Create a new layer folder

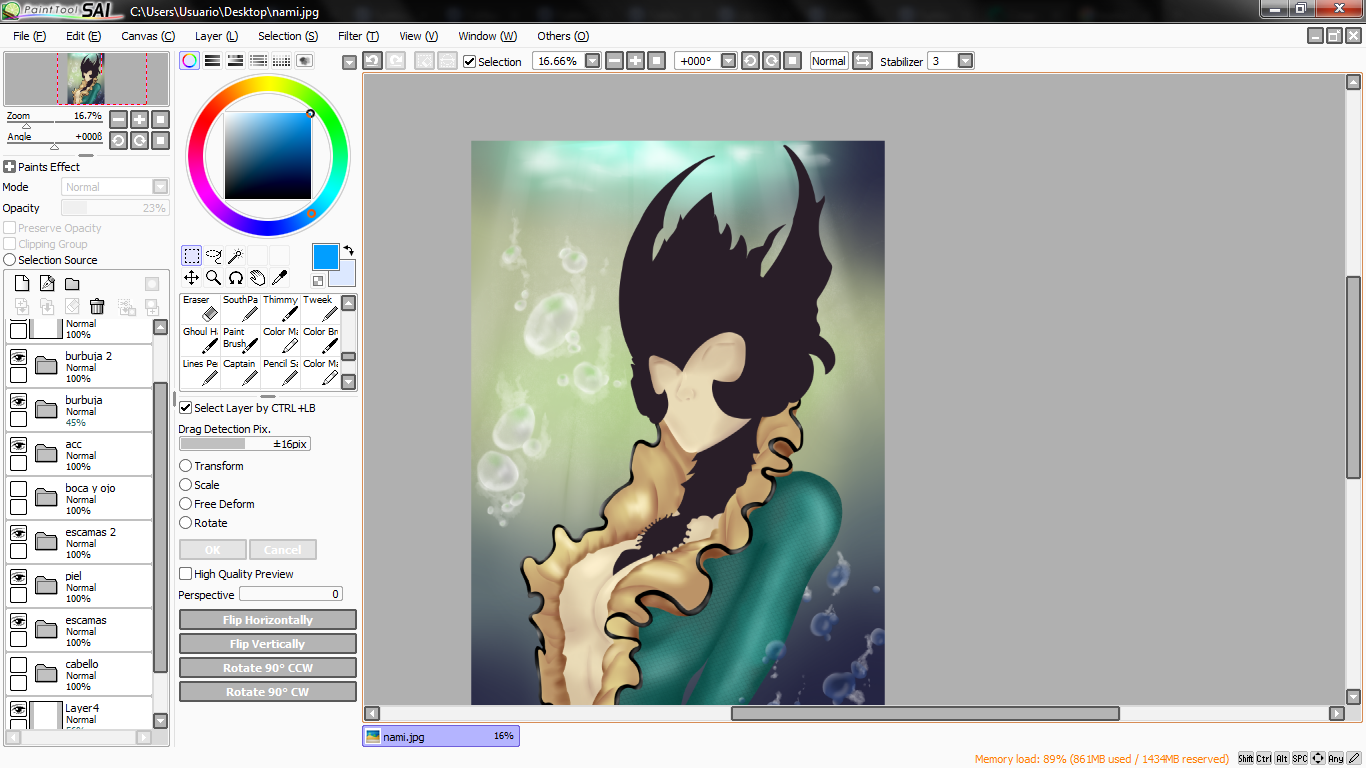coord(72,284)
